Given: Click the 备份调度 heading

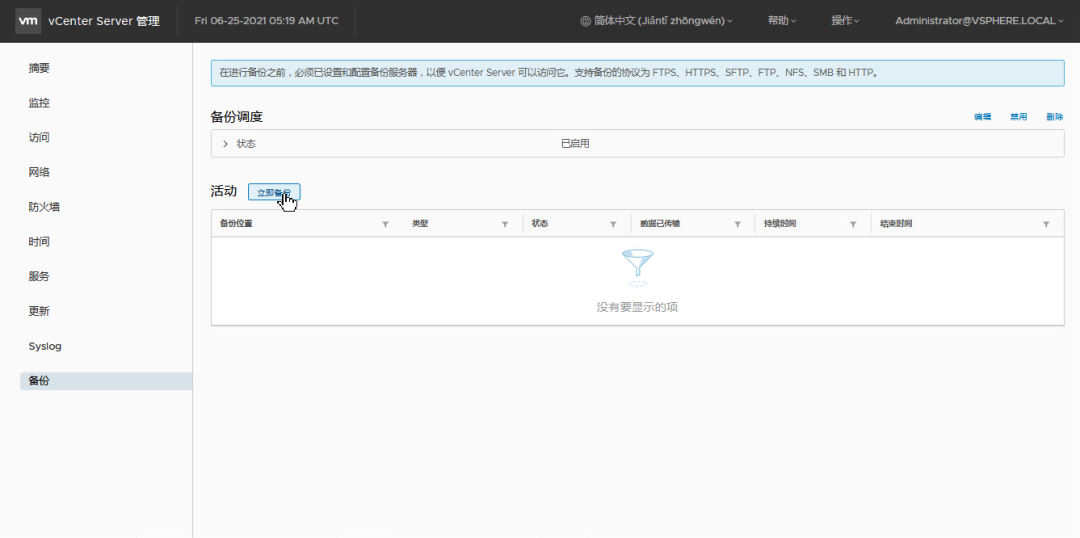Looking at the screenshot, I should 236,117.
